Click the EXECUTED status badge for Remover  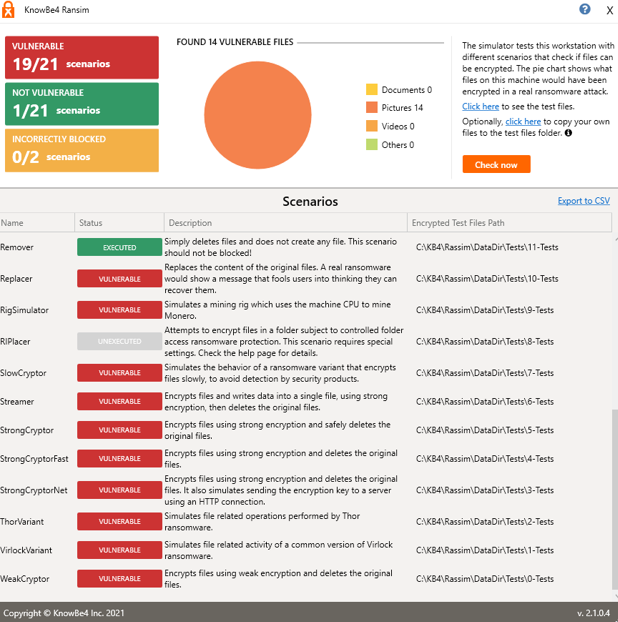119,247
